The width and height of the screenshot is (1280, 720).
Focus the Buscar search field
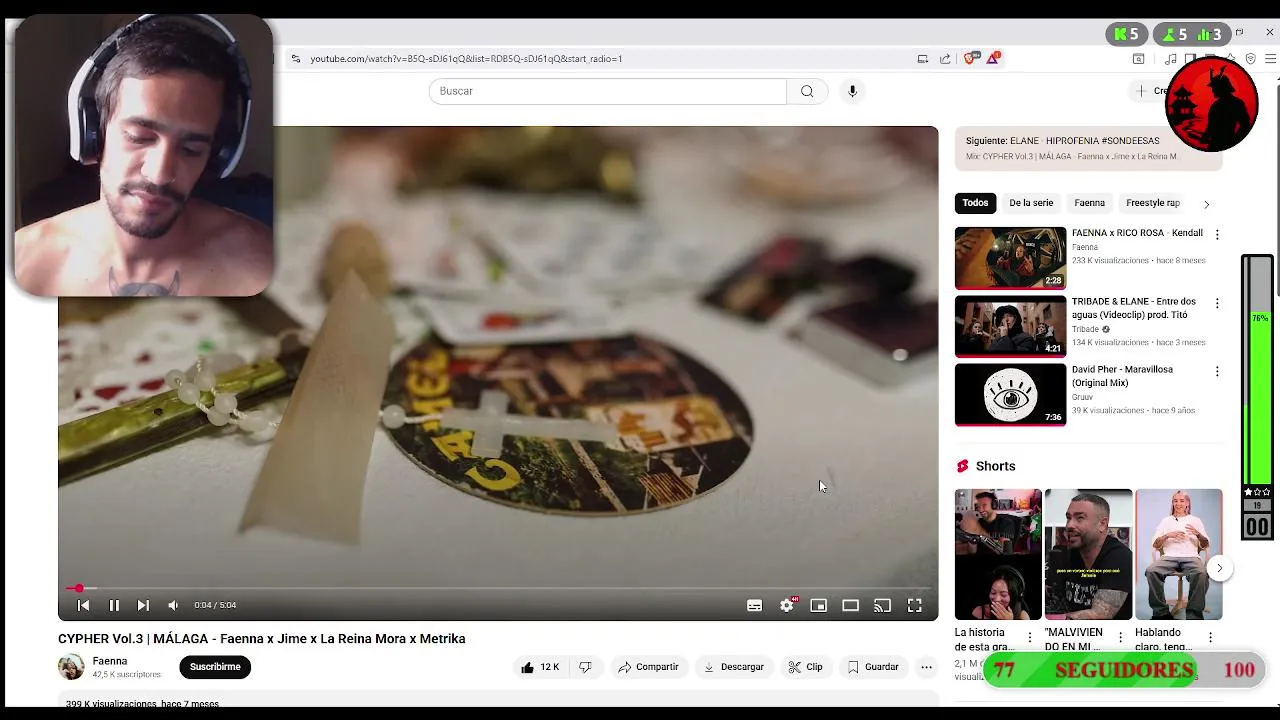click(608, 91)
